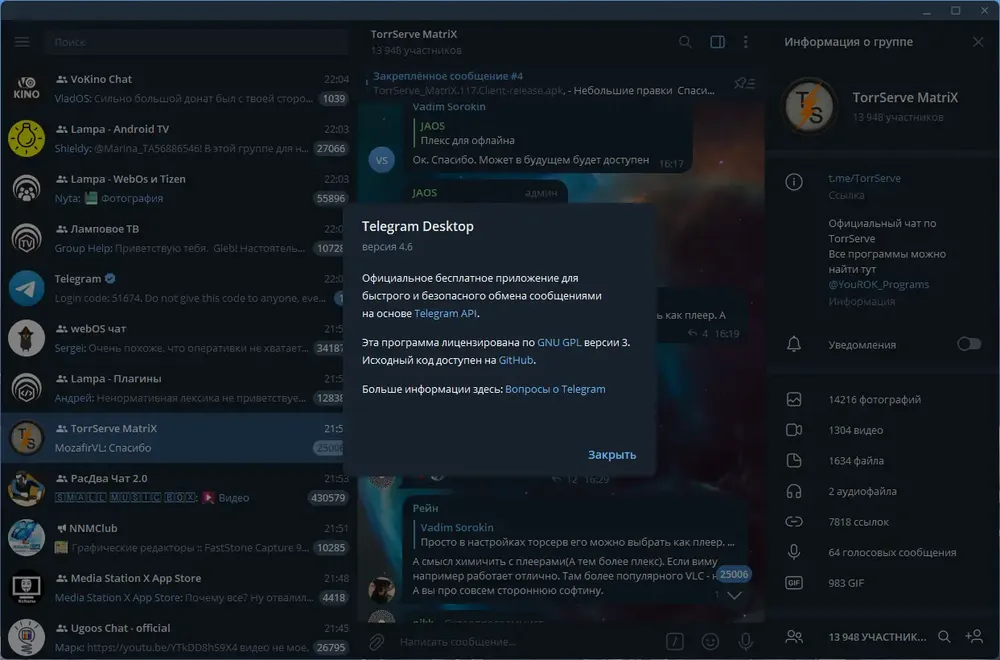Show the pinned messages list
1000x660 pixels.
tap(744, 84)
